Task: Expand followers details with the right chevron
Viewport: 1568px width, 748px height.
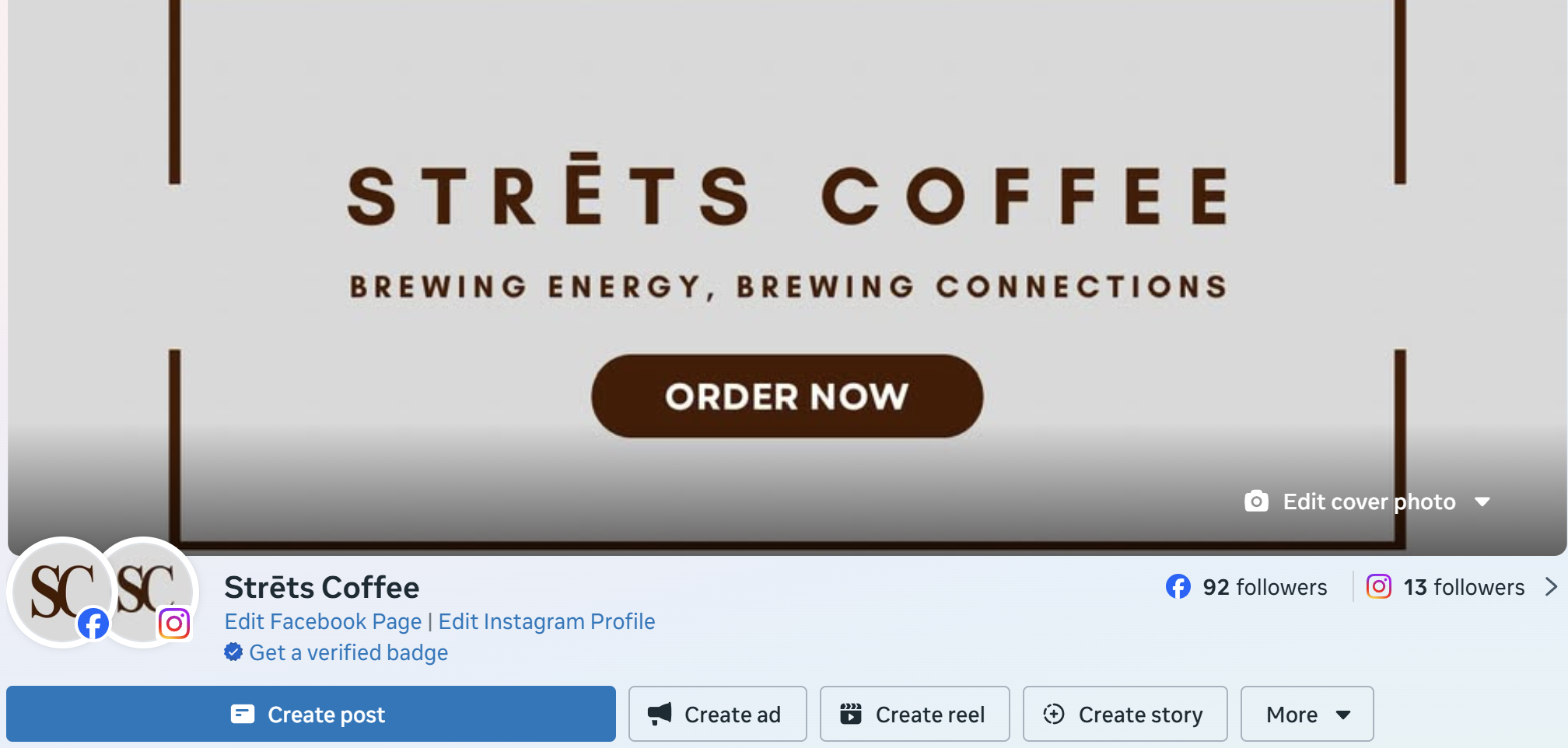Action: [1551, 586]
